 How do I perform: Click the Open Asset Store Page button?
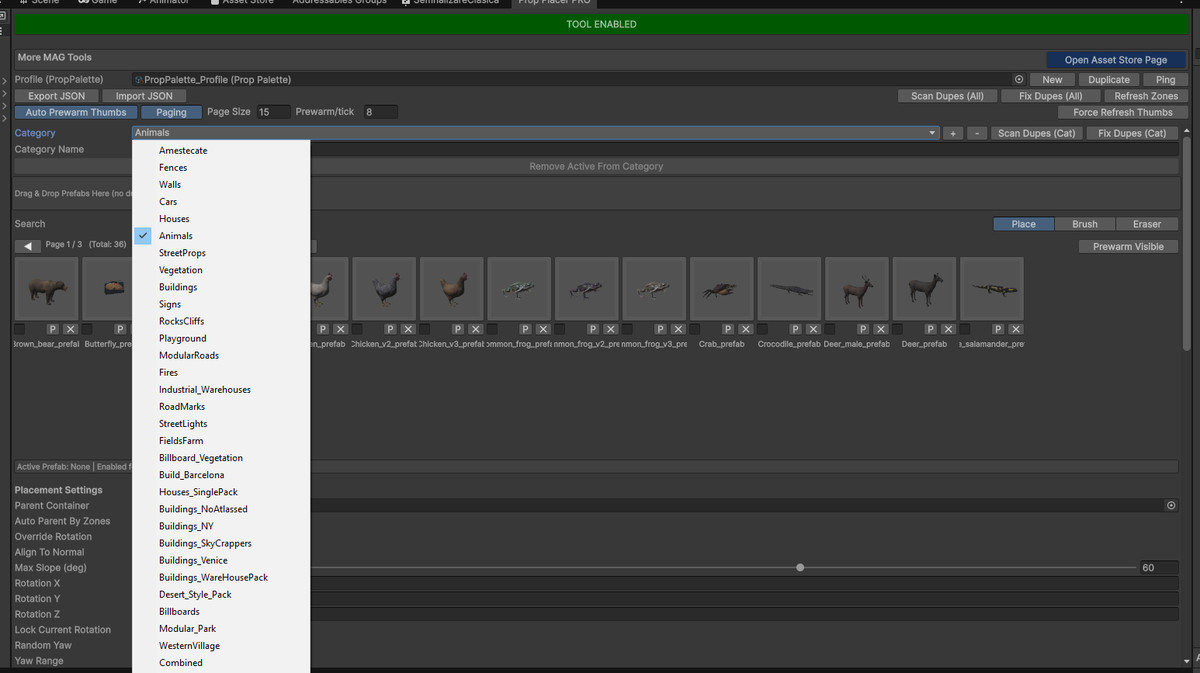point(1115,60)
